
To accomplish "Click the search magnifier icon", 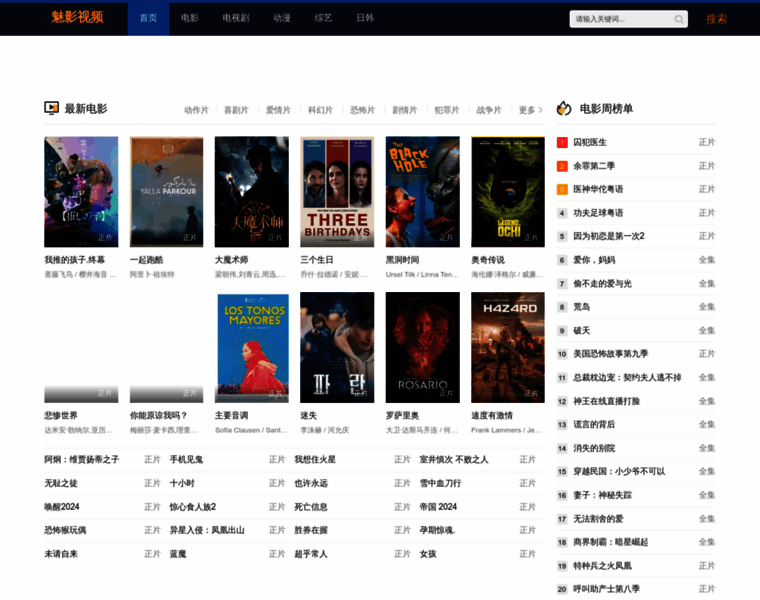I will (679, 19).
